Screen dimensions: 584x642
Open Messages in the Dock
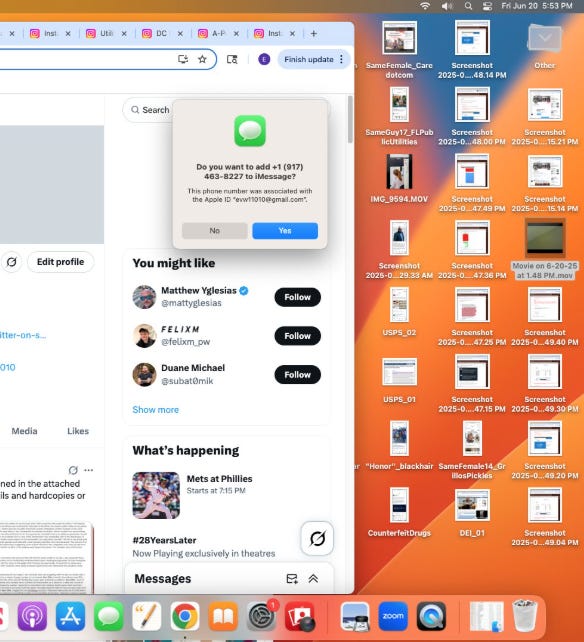(109, 616)
